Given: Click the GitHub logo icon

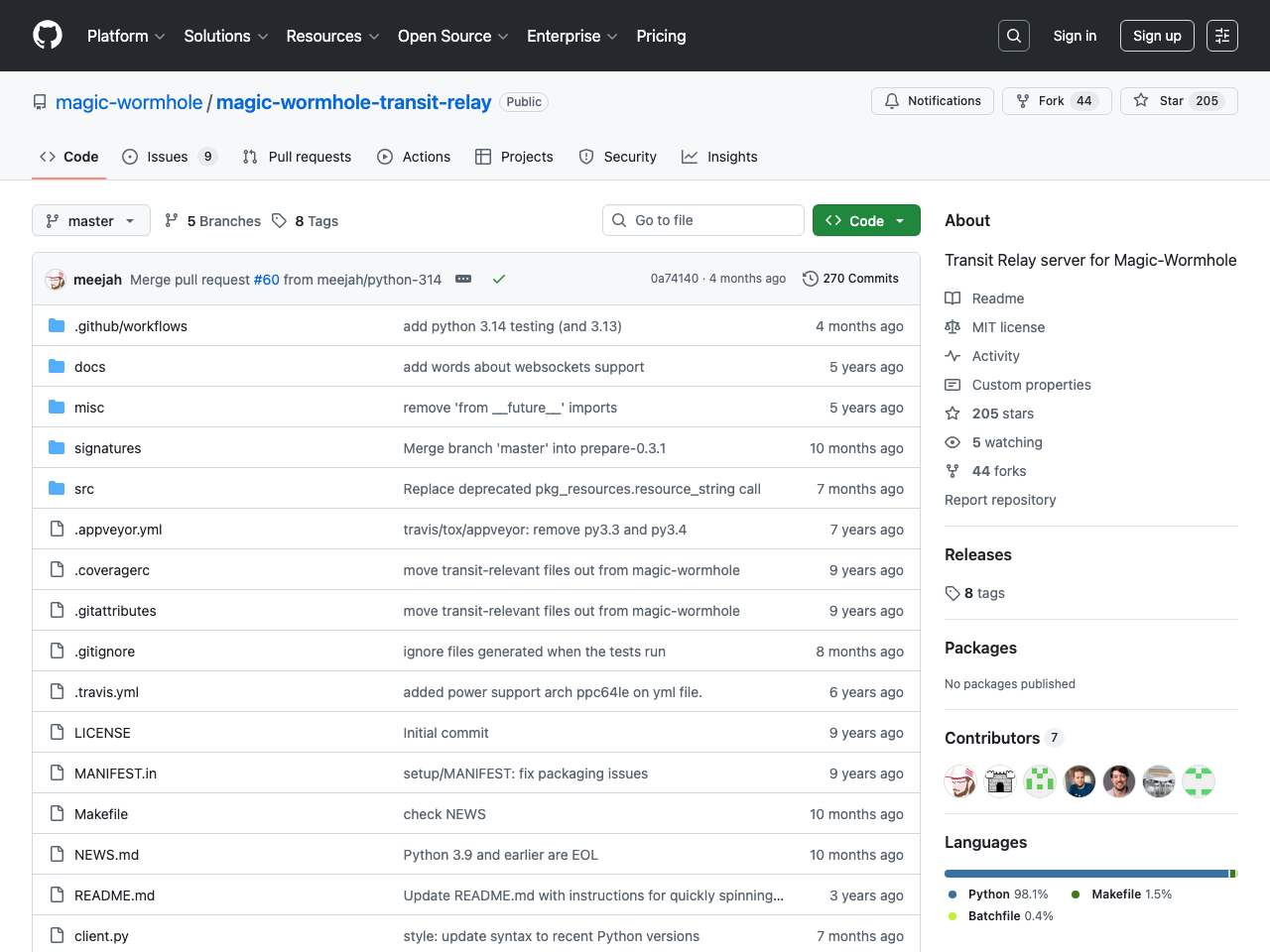Looking at the screenshot, I should [x=48, y=36].
